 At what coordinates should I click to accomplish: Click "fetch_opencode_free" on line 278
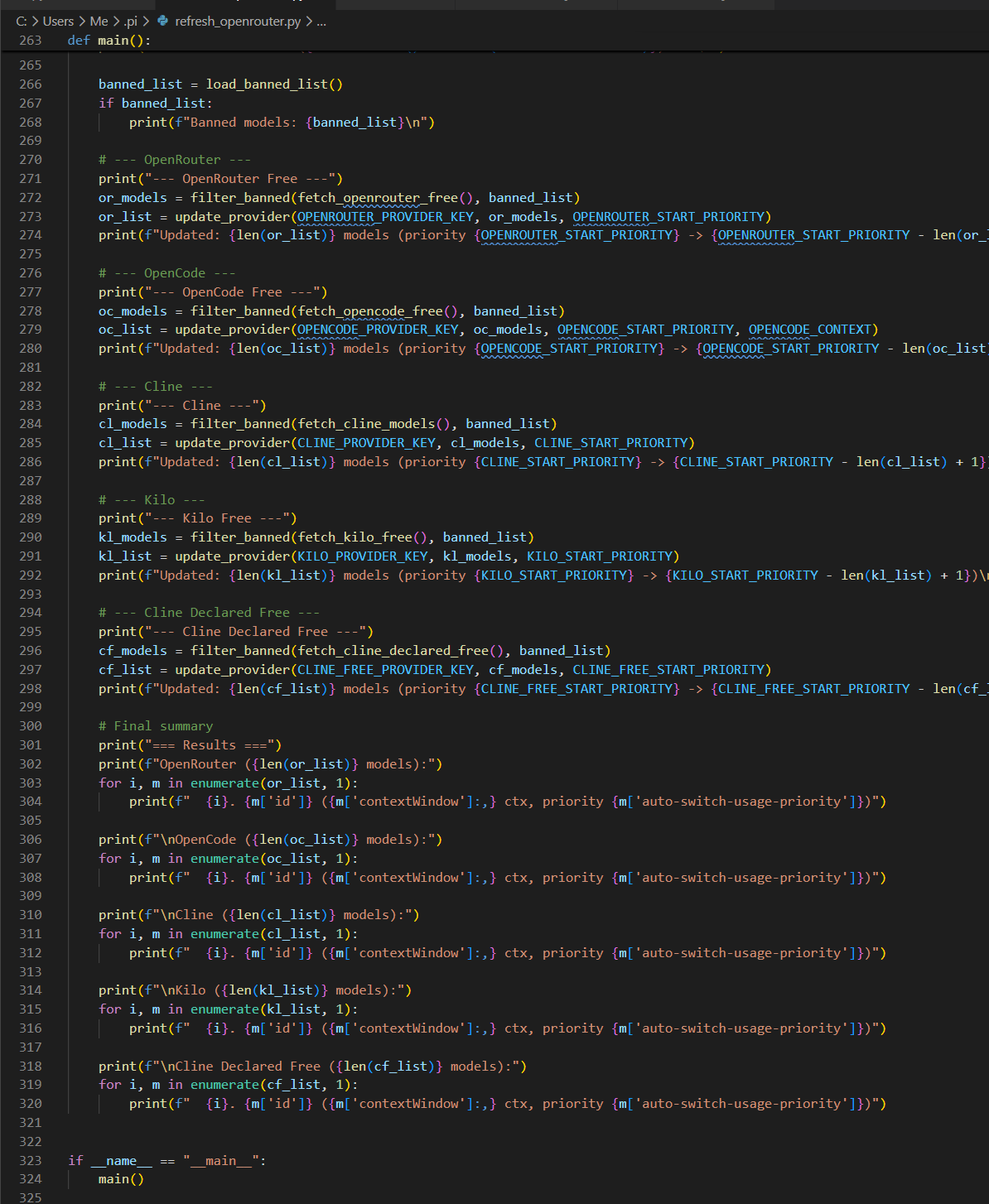click(370, 311)
